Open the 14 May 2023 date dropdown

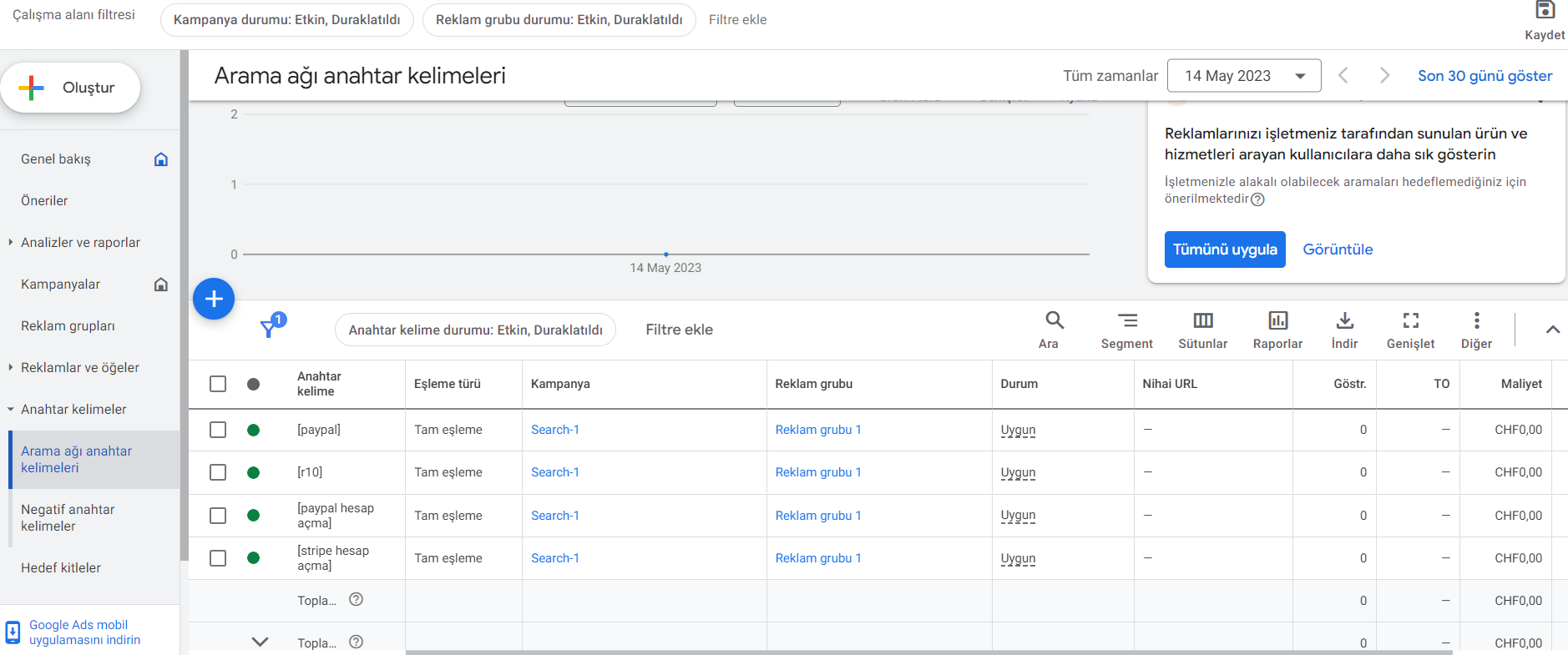pyautogui.click(x=1243, y=75)
